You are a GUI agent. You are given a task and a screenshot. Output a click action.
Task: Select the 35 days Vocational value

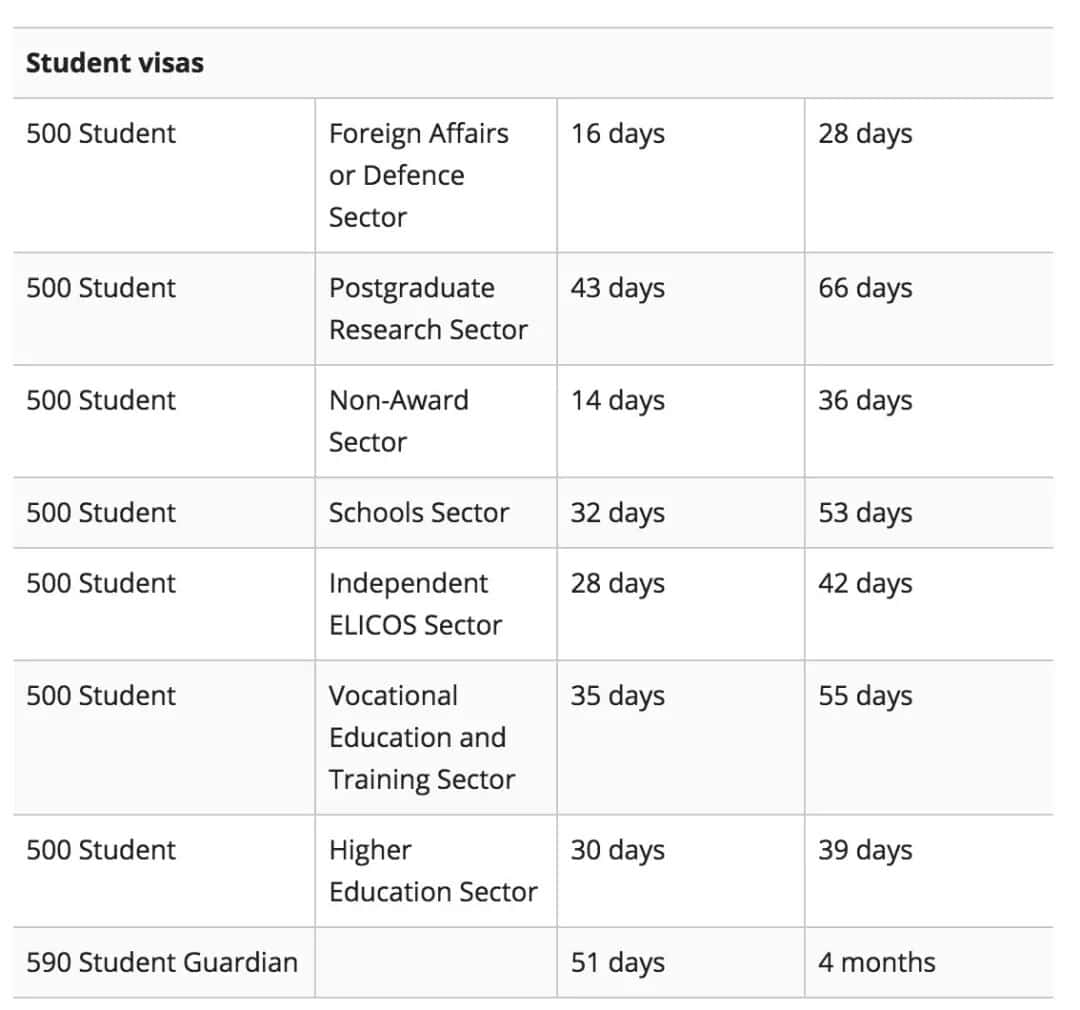618,696
